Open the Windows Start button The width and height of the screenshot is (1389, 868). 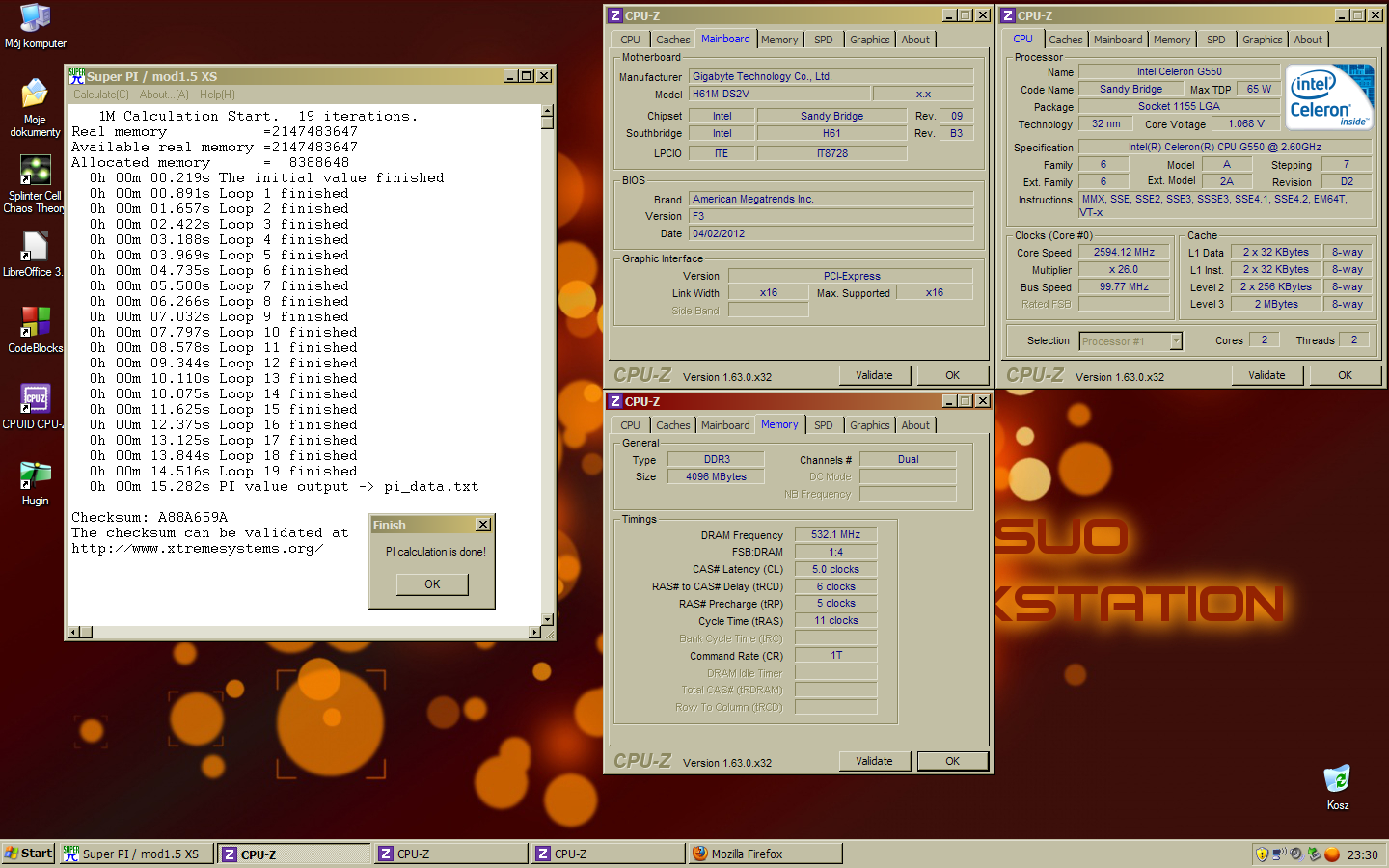pyautogui.click(x=28, y=854)
